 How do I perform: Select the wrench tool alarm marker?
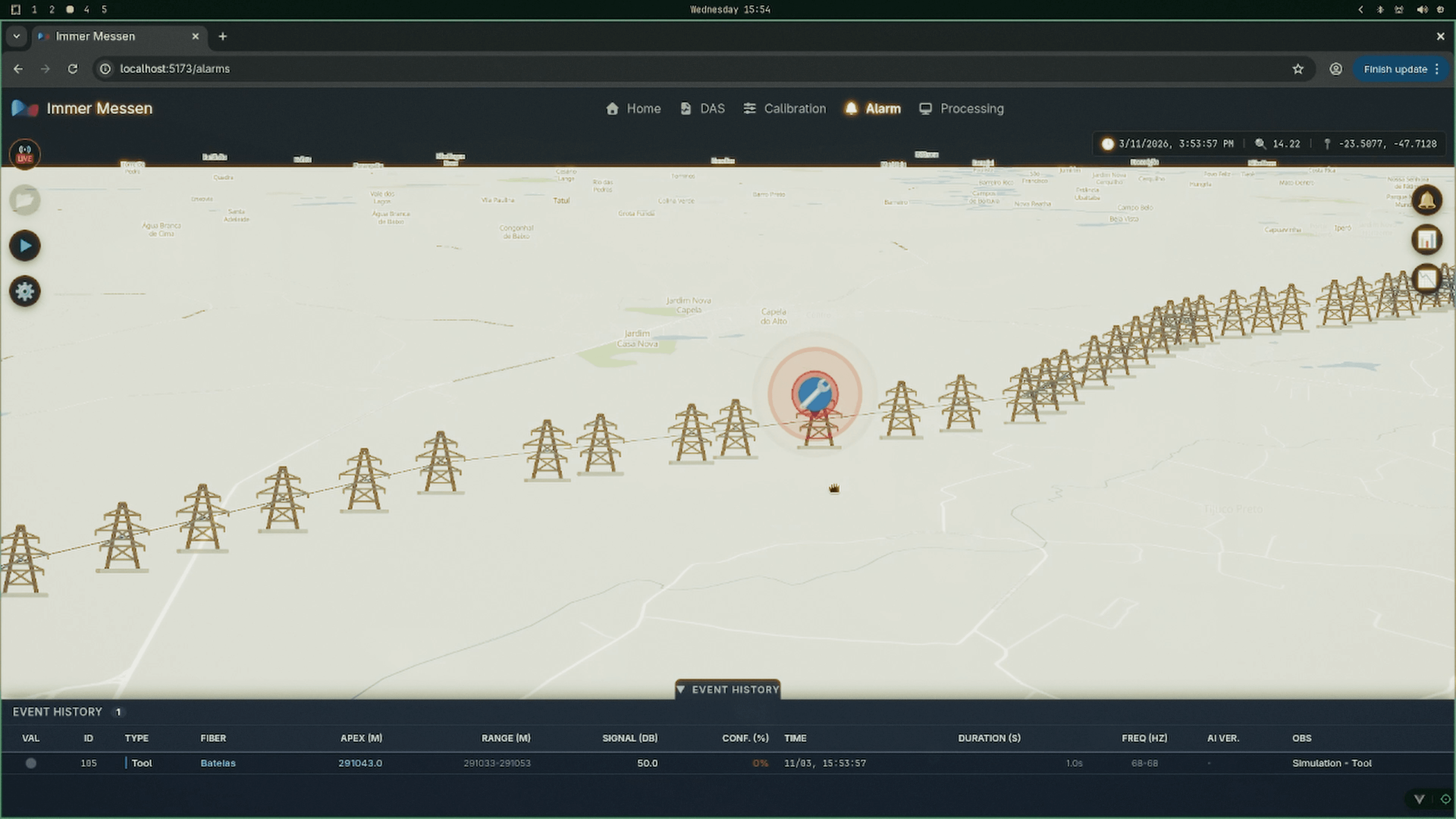click(x=814, y=394)
